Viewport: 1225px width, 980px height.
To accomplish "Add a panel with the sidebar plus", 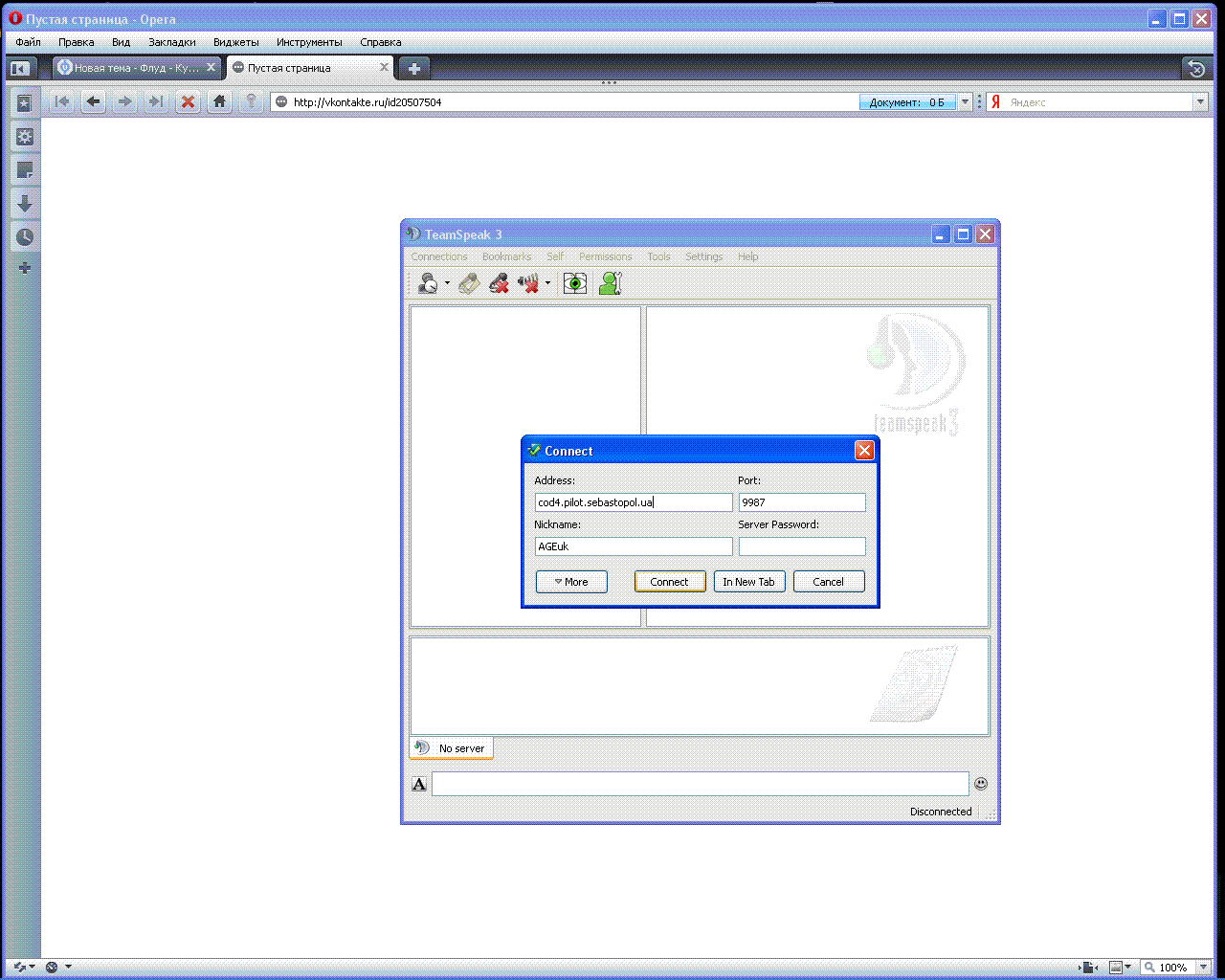I will click(25, 268).
